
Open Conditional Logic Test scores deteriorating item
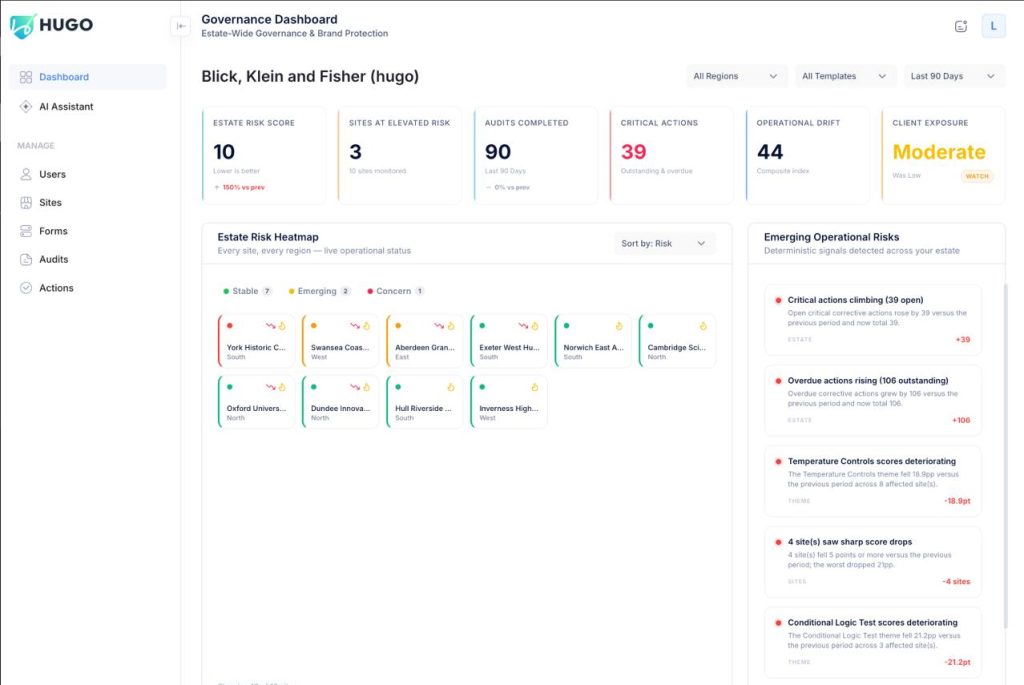click(x=872, y=643)
